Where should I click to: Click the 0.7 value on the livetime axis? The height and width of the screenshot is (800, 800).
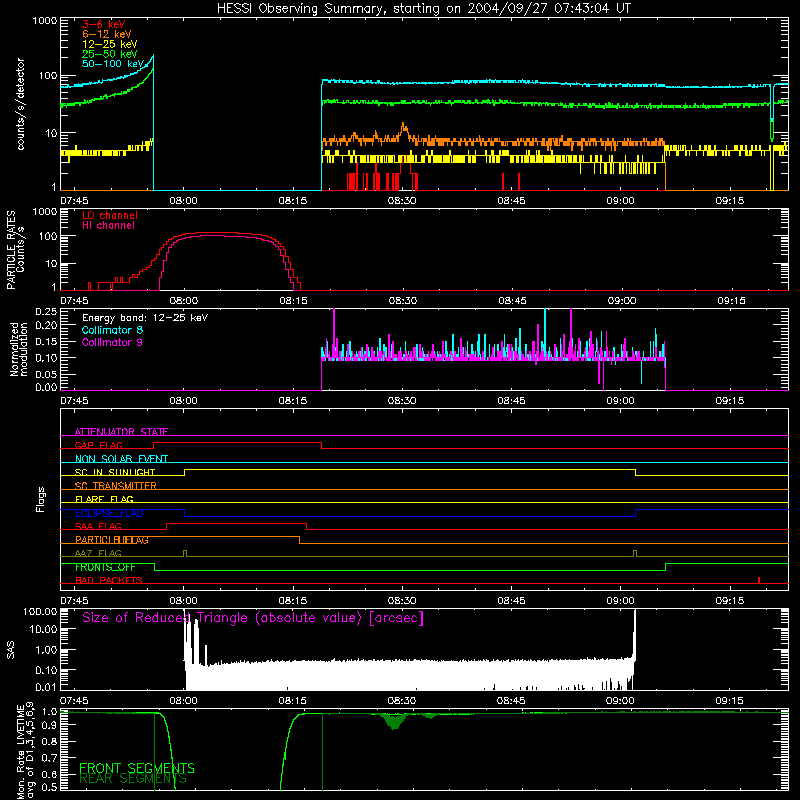(49, 757)
